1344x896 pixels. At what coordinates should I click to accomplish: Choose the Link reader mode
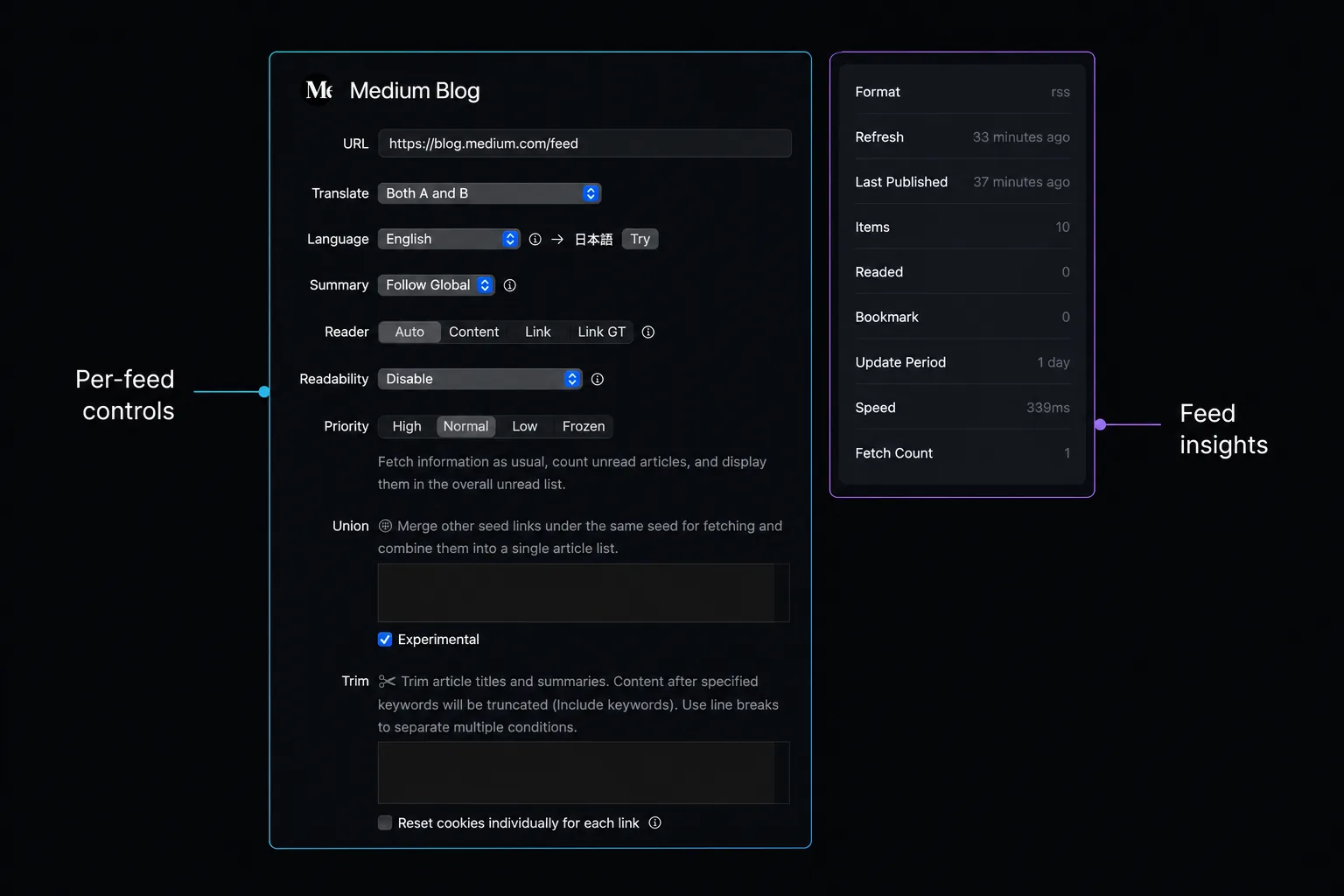[538, 332]
